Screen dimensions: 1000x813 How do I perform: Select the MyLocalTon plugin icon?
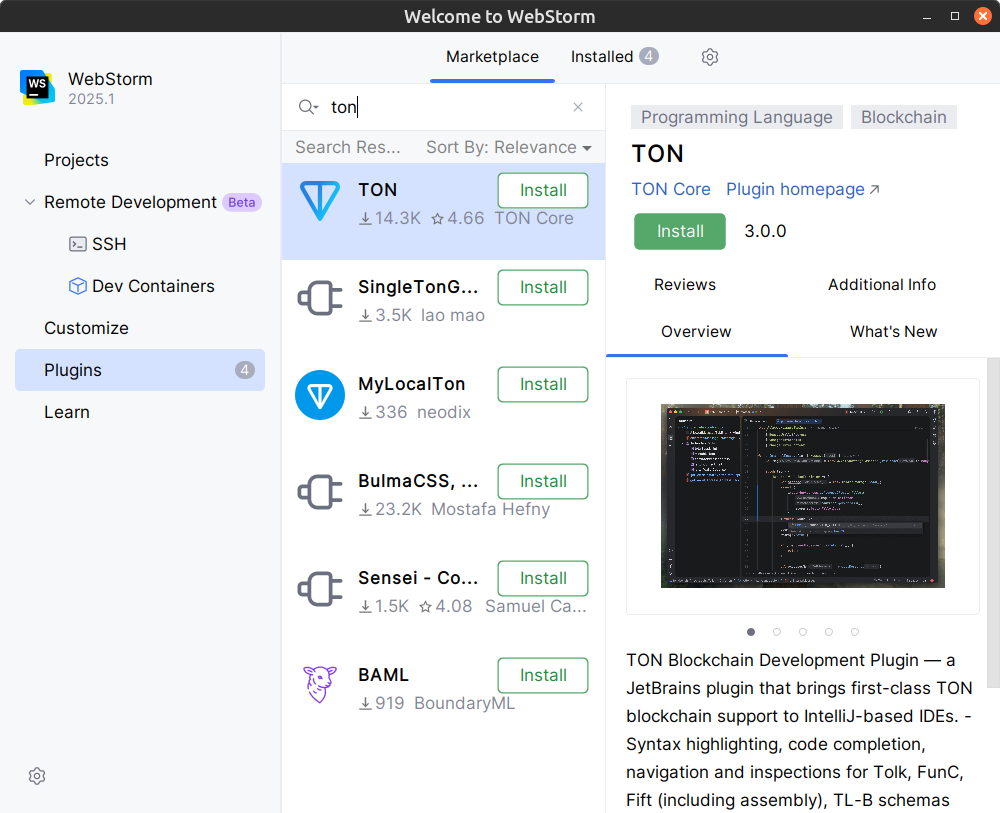coord(320,395)
